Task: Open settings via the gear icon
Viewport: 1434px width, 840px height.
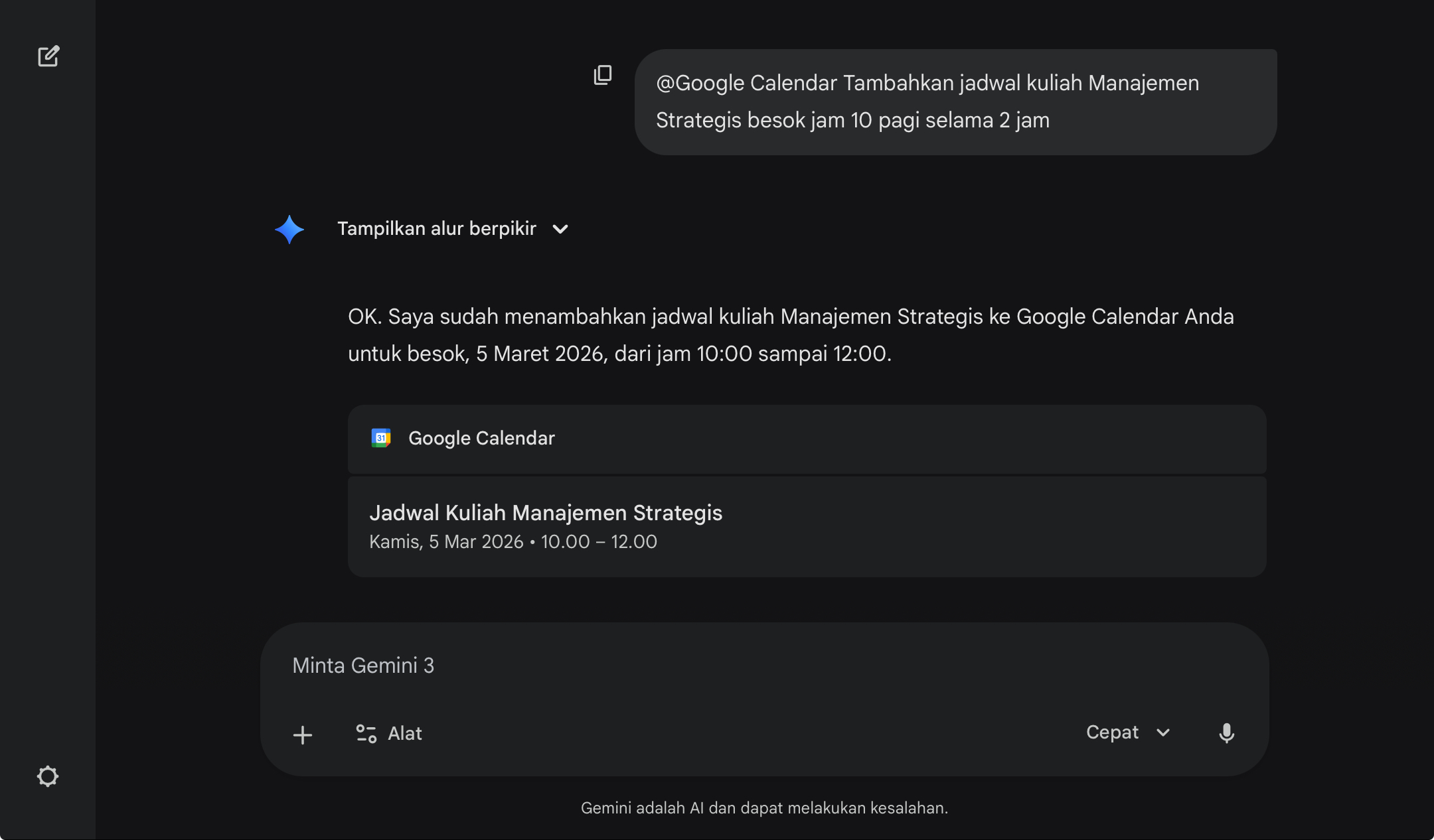Action: (x=48, y=776)
